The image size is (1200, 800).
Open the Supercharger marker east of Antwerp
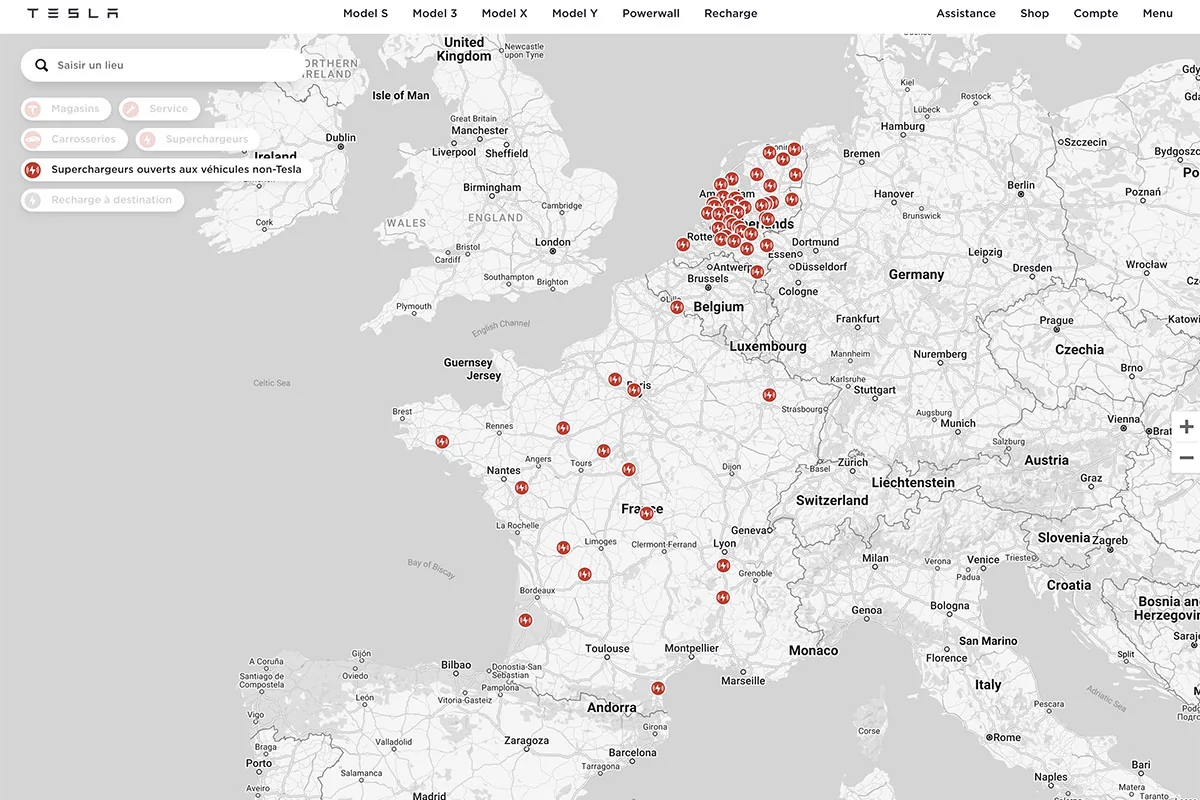757,272
